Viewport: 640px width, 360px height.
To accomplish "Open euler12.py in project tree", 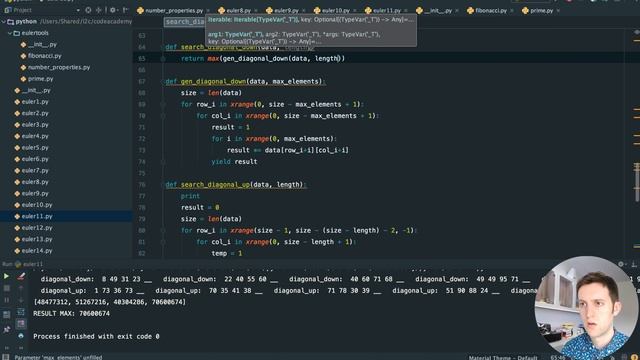I will (x=37, y=227).
